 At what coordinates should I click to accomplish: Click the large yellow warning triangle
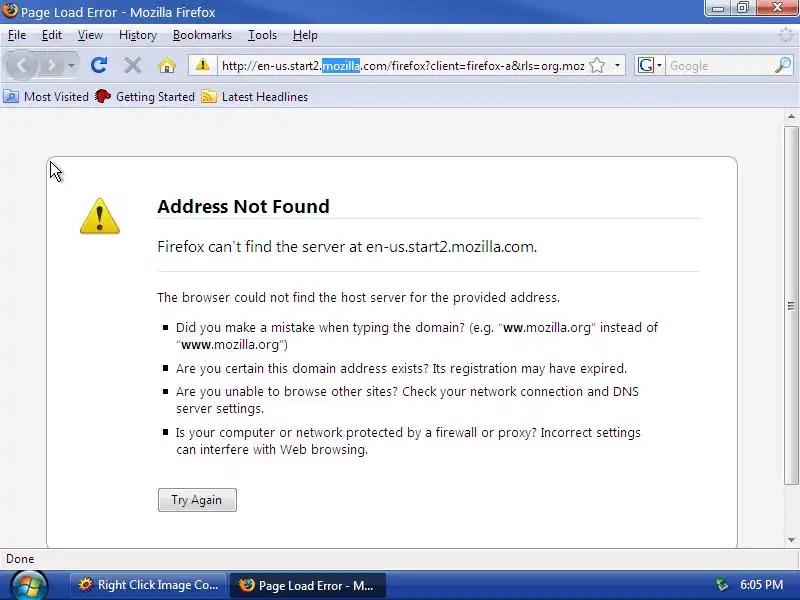click(99, 216)
